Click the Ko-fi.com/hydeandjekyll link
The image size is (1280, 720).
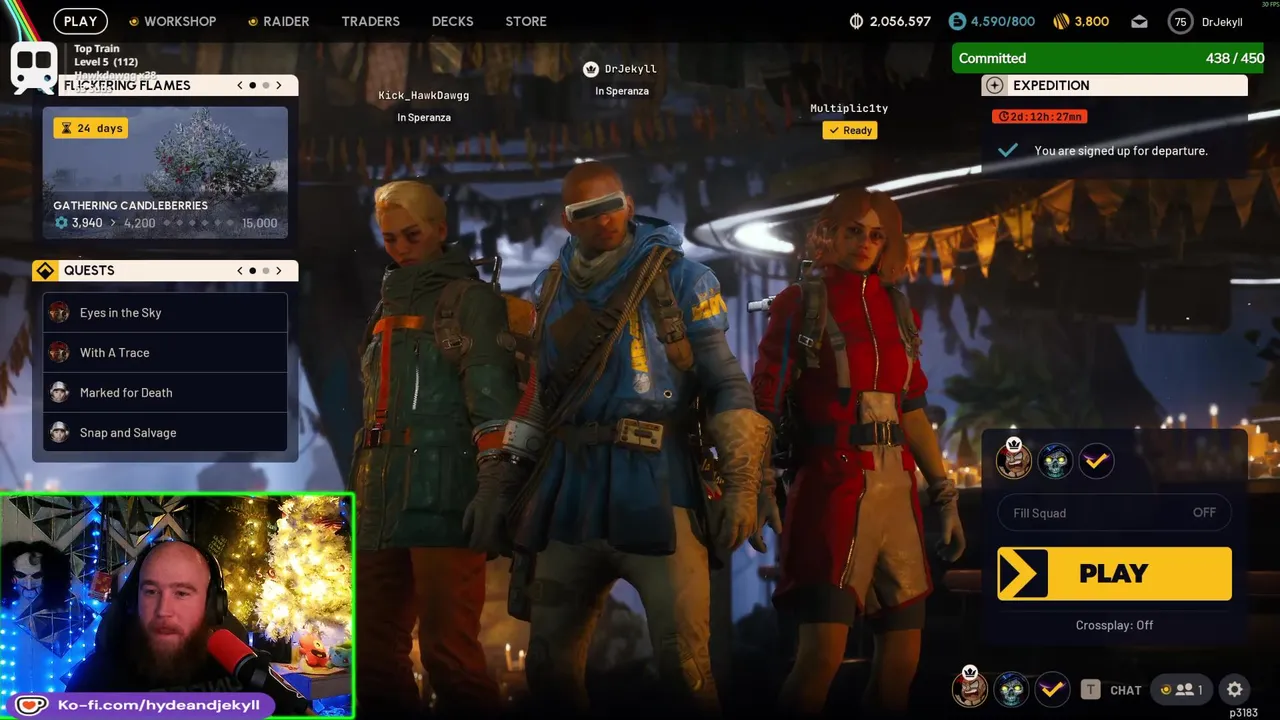(x=159, y=705)
